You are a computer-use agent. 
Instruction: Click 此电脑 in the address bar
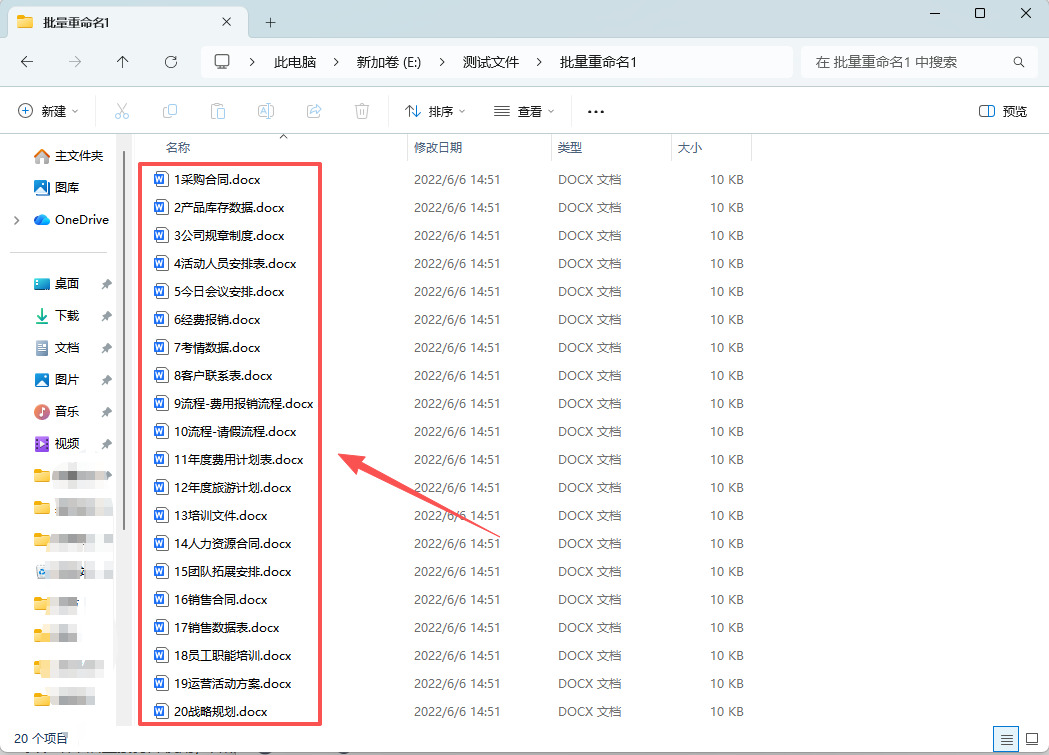tap(295, 62)
